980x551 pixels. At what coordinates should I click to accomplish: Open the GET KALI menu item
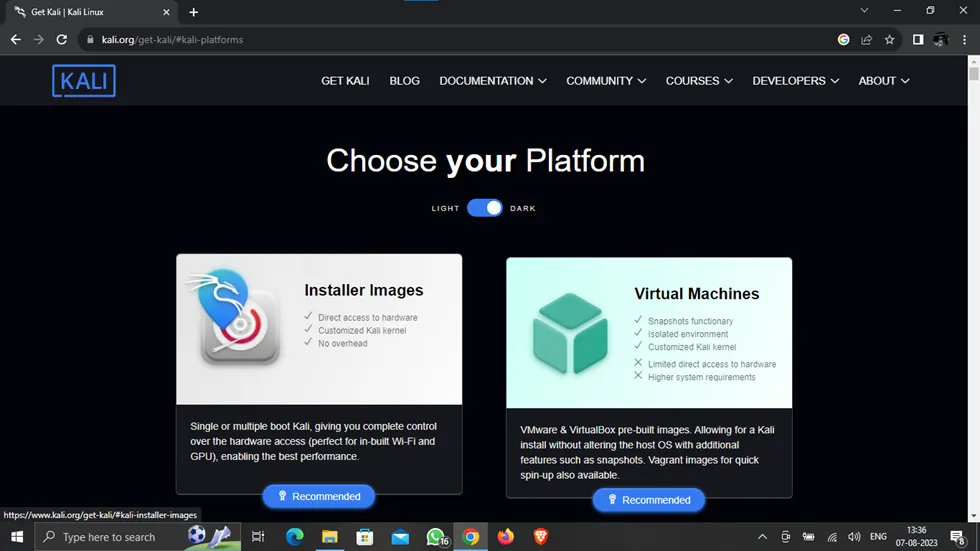[345, 81]
